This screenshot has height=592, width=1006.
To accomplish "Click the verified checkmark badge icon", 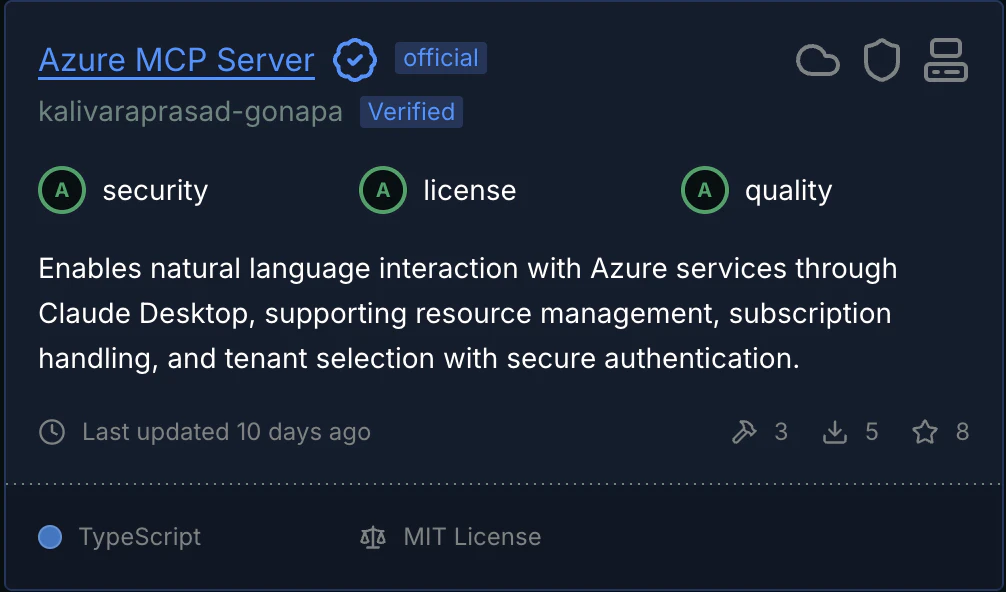I will tap(355, 60).
